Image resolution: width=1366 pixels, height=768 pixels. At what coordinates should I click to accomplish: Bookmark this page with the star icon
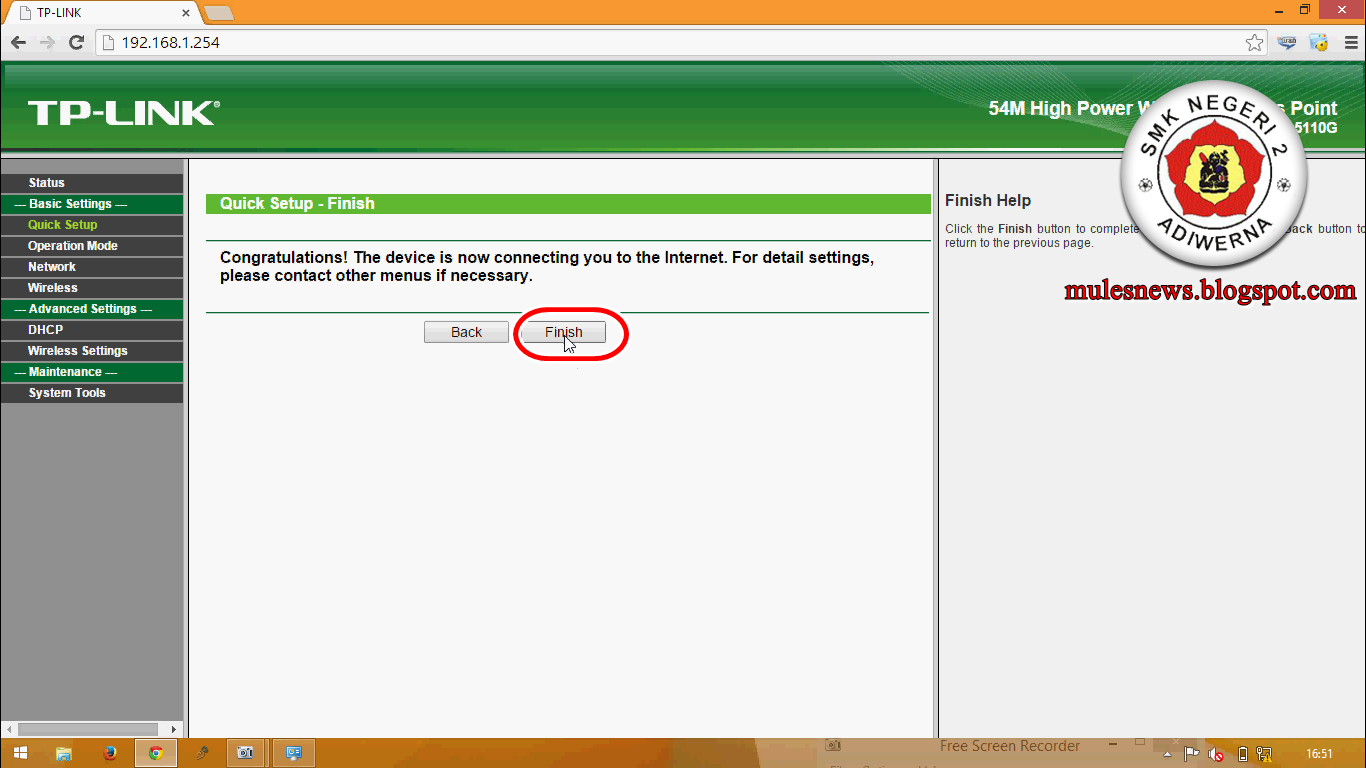coord(1254,43)
